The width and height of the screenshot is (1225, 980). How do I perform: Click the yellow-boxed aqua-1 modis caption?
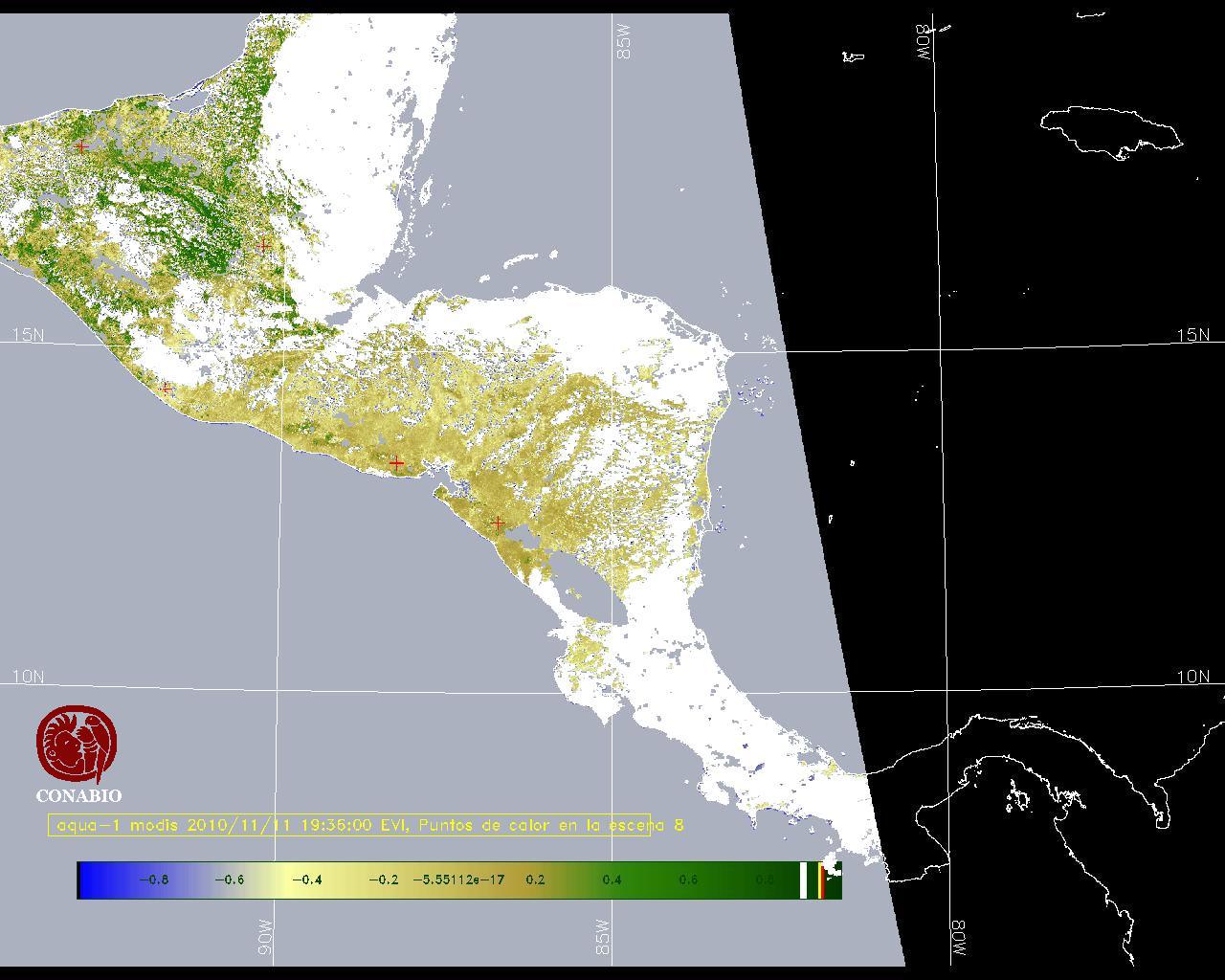click(349, 825)
